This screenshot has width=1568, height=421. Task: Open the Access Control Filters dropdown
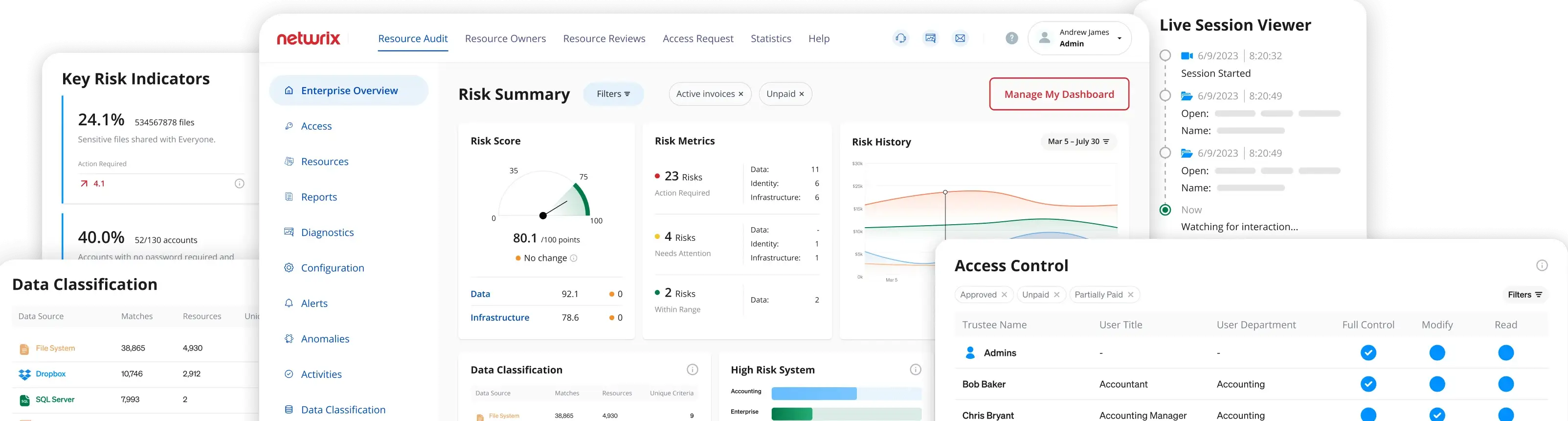1525,295
